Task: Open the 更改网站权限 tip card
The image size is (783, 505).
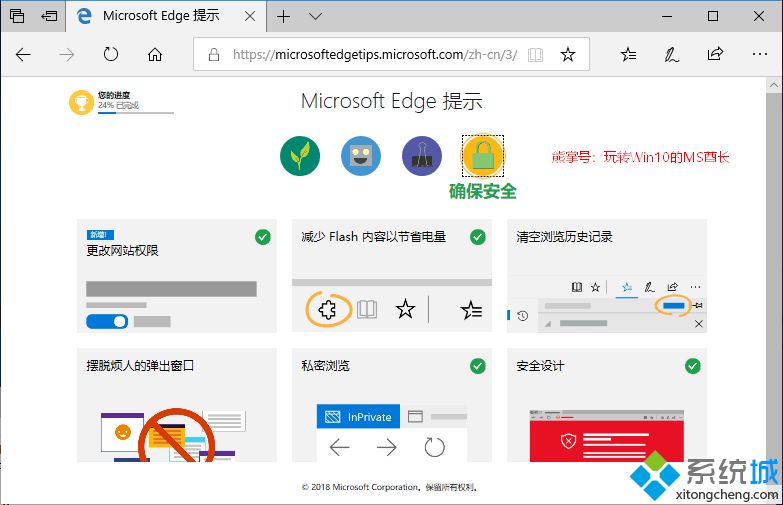Action: pos(177,276)
